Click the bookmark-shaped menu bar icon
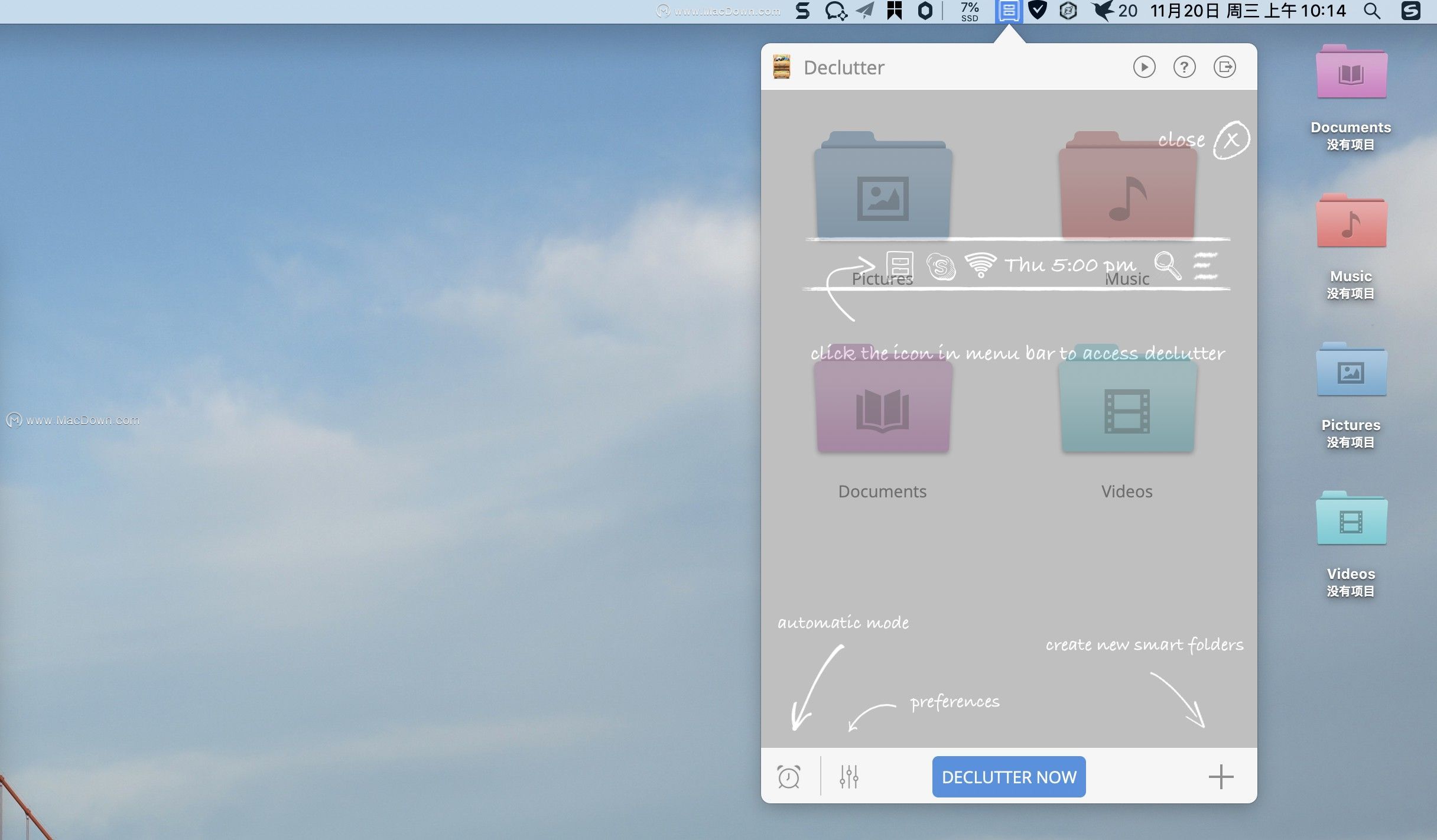Image resolution: width=1437 pixels, height=840 pixels. coord(895,11)
